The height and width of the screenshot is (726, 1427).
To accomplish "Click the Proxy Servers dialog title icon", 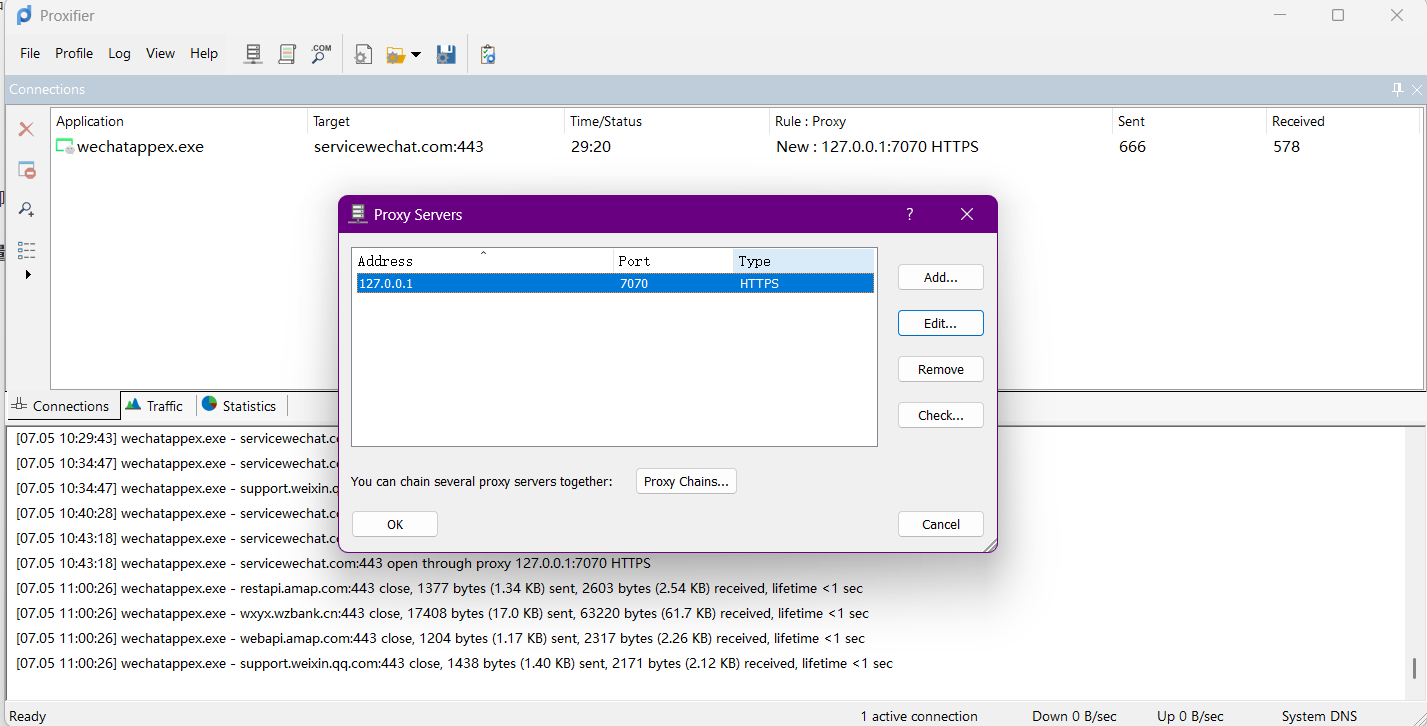I will click(357, 214).
